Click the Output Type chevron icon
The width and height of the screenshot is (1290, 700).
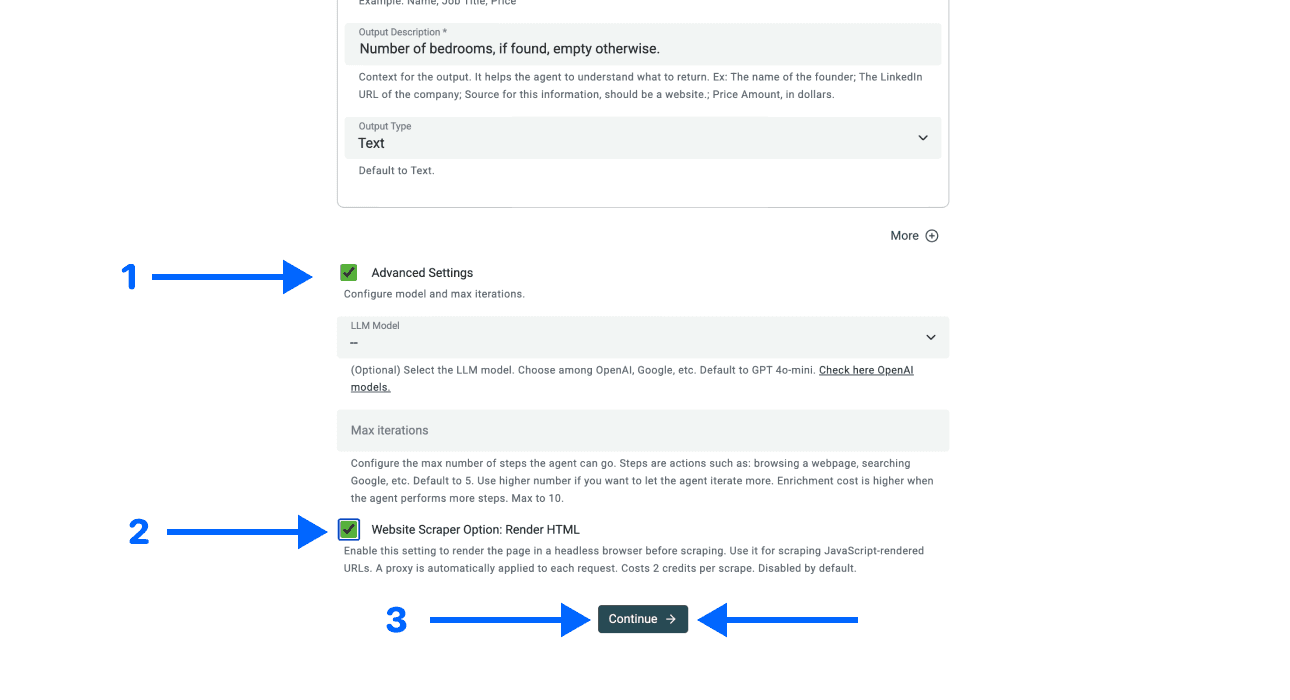(922, 138)
